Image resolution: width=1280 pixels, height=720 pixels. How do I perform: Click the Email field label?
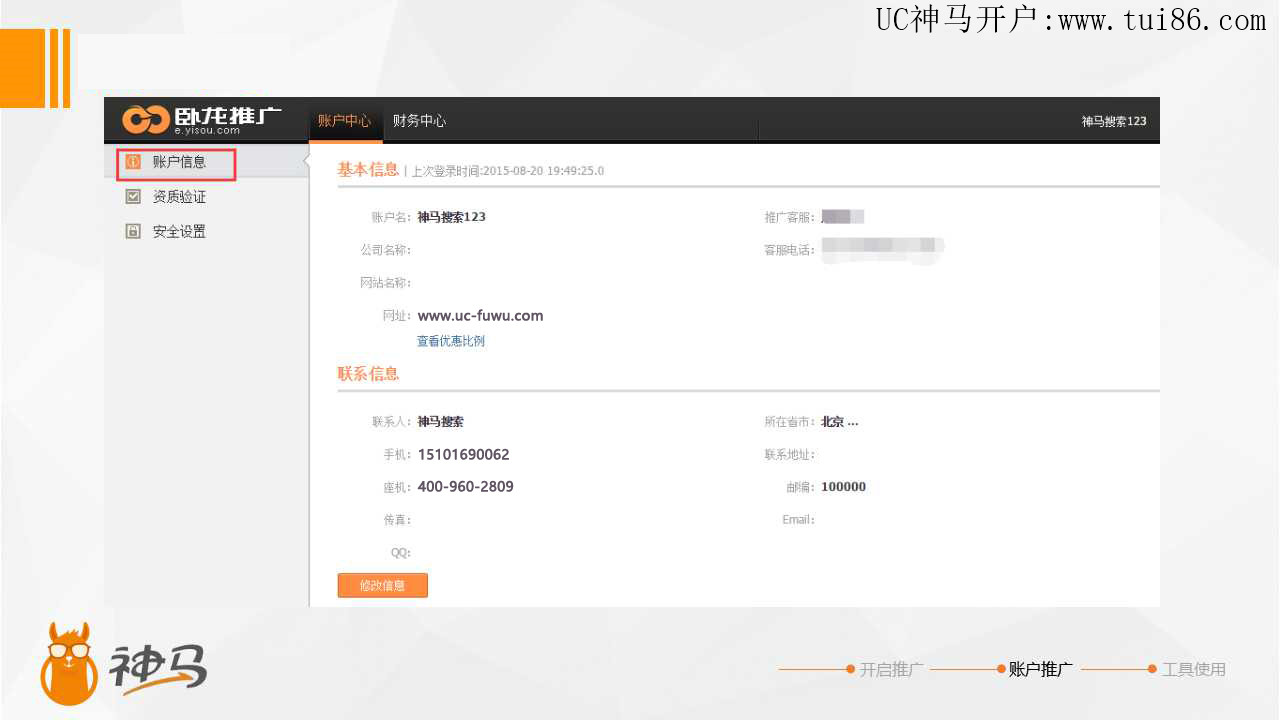(x=799, y=520)
